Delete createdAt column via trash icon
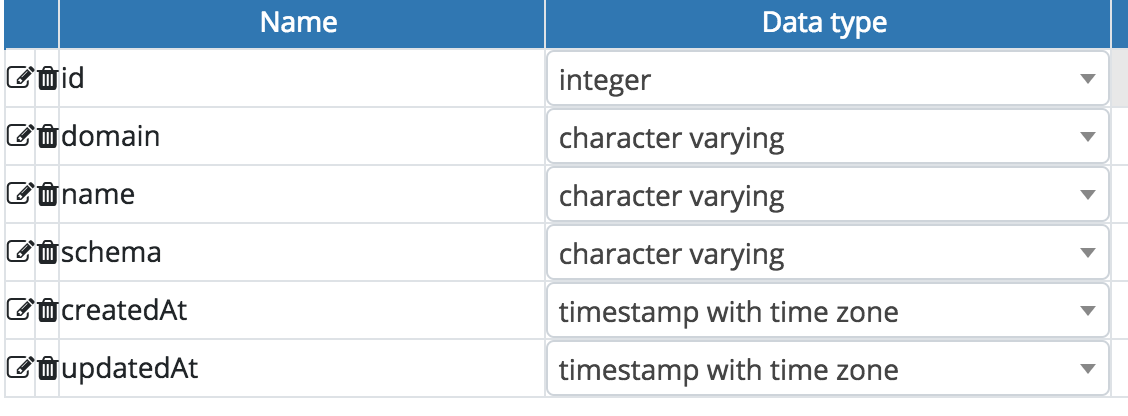This screenshot has width=1128, height=416. coord(47,310)
